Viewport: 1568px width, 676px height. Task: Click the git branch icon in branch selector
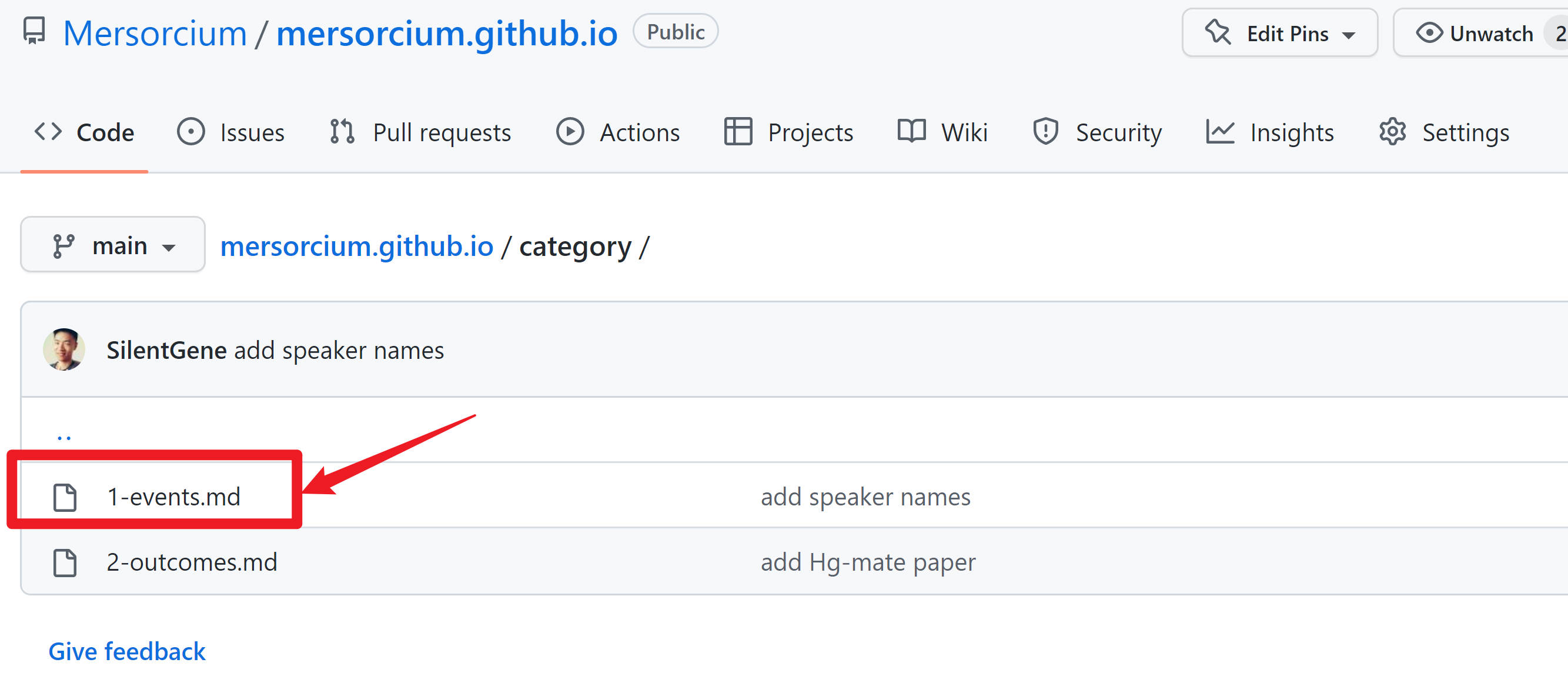click(x=63, y=246)
